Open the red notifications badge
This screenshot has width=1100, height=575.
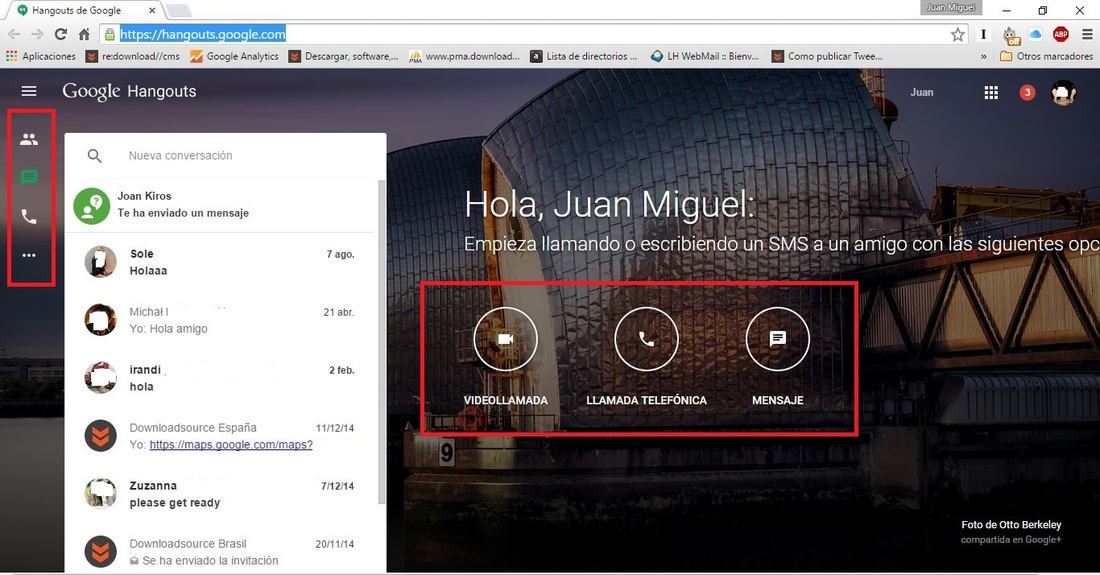point(1027,93)
